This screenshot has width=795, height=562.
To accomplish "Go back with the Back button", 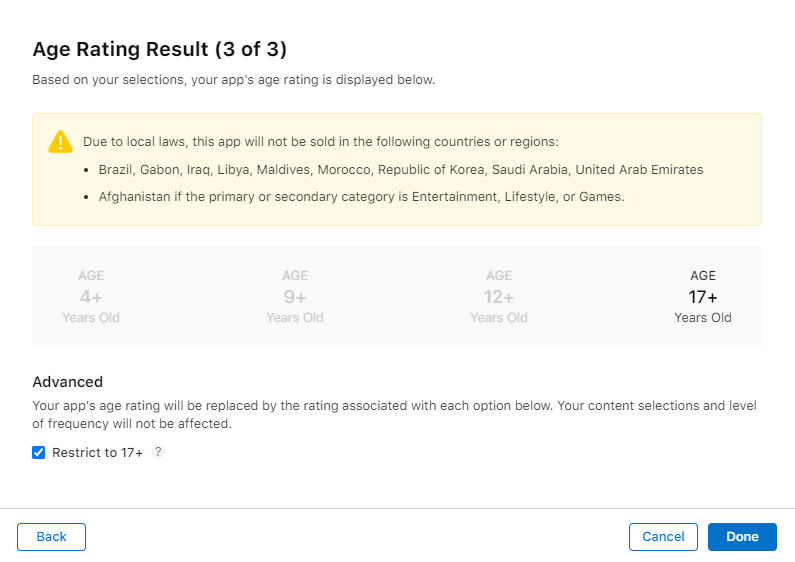I will [51, 537].
